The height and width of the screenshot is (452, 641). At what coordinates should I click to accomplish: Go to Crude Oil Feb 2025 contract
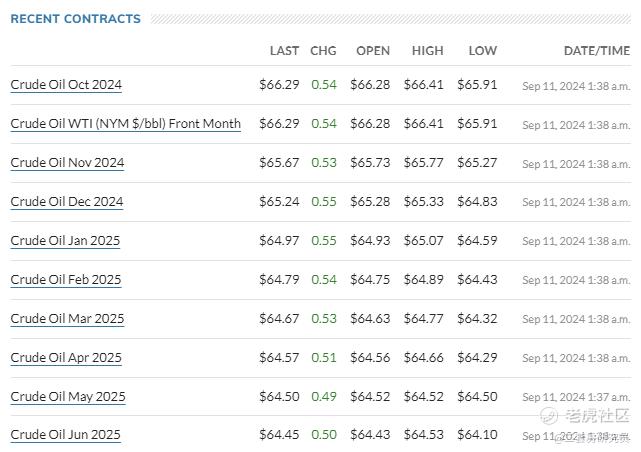tap(66, 280)
